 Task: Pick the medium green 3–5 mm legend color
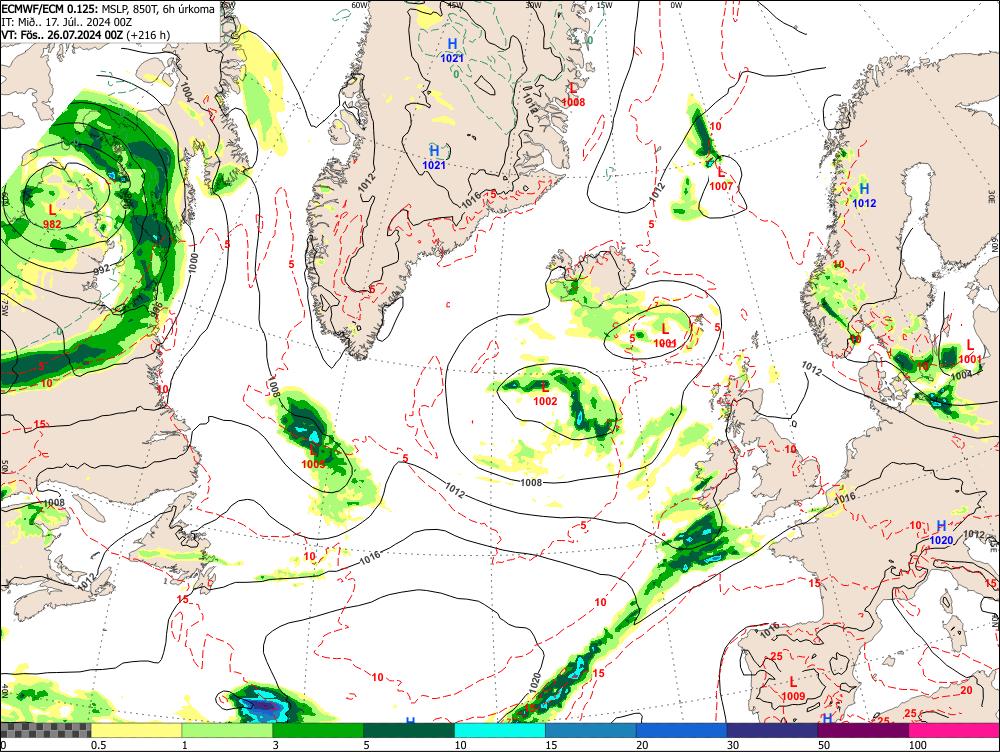coord(318,730)
